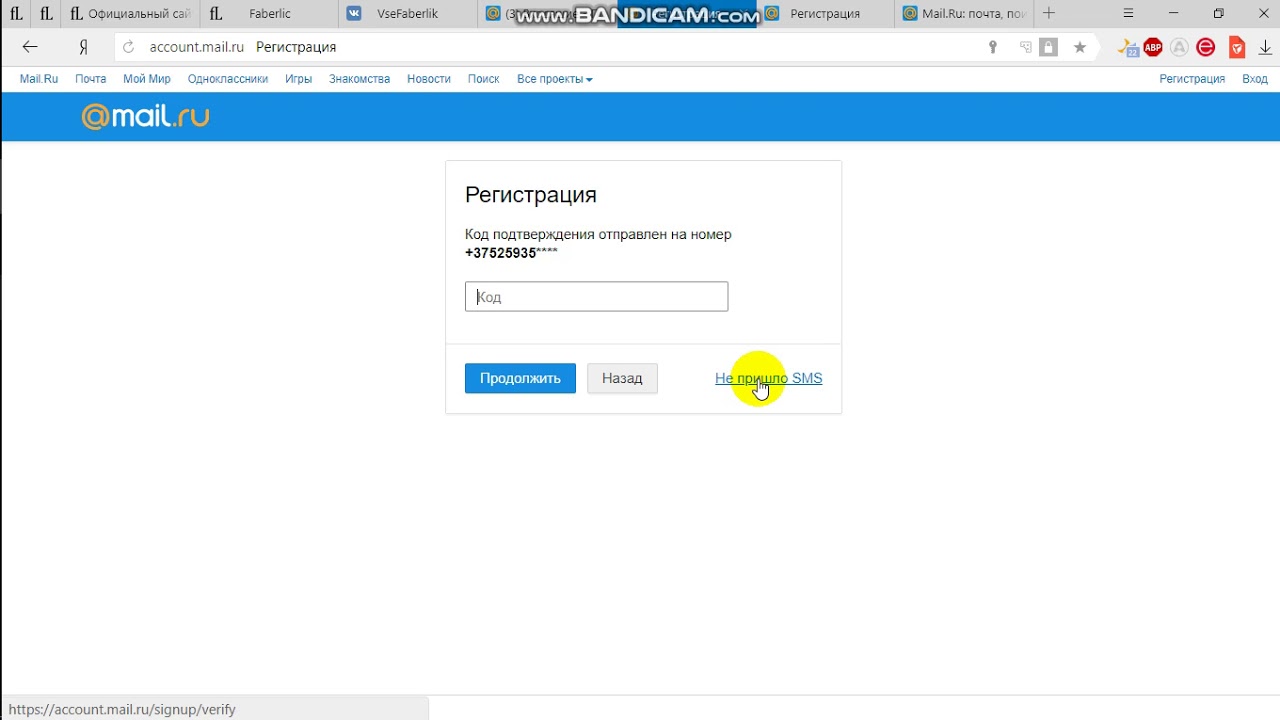
Task: Click the Регистрация form heading
Action: point(531,195)
